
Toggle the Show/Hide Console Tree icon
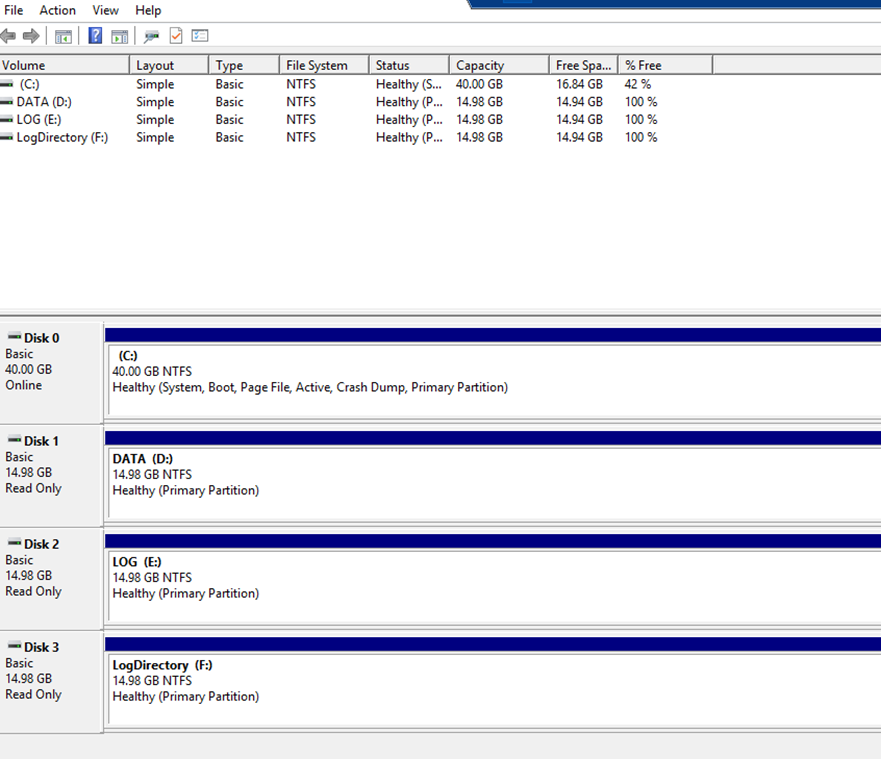pos(63,36)
